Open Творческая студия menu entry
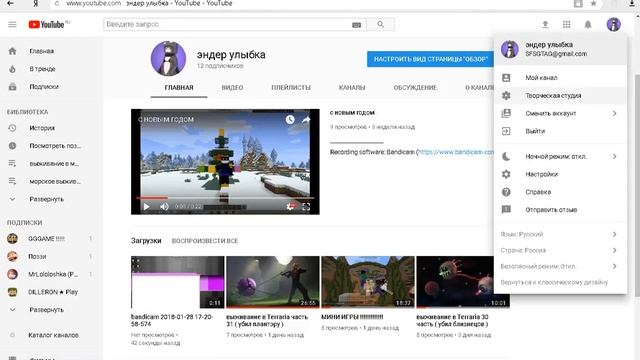The width and height of the screenshot is (640, 360). coord(559,96)
